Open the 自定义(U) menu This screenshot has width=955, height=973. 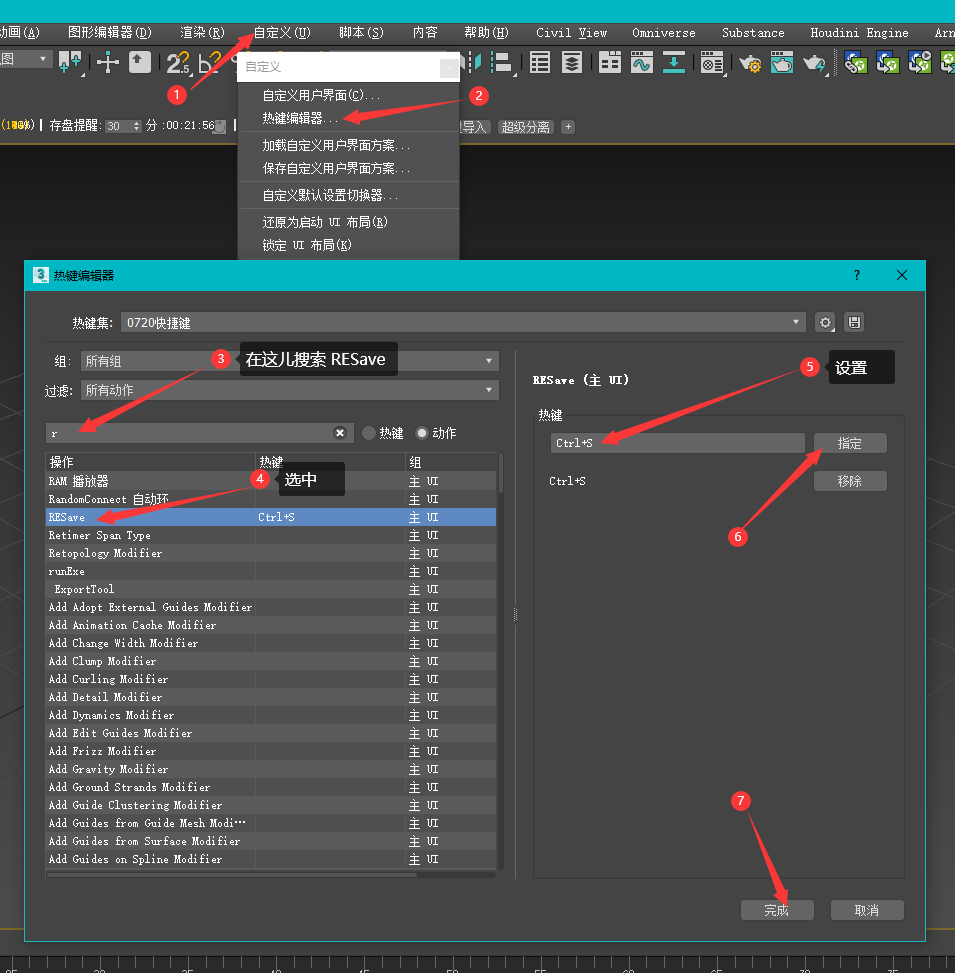click(282, 32)
